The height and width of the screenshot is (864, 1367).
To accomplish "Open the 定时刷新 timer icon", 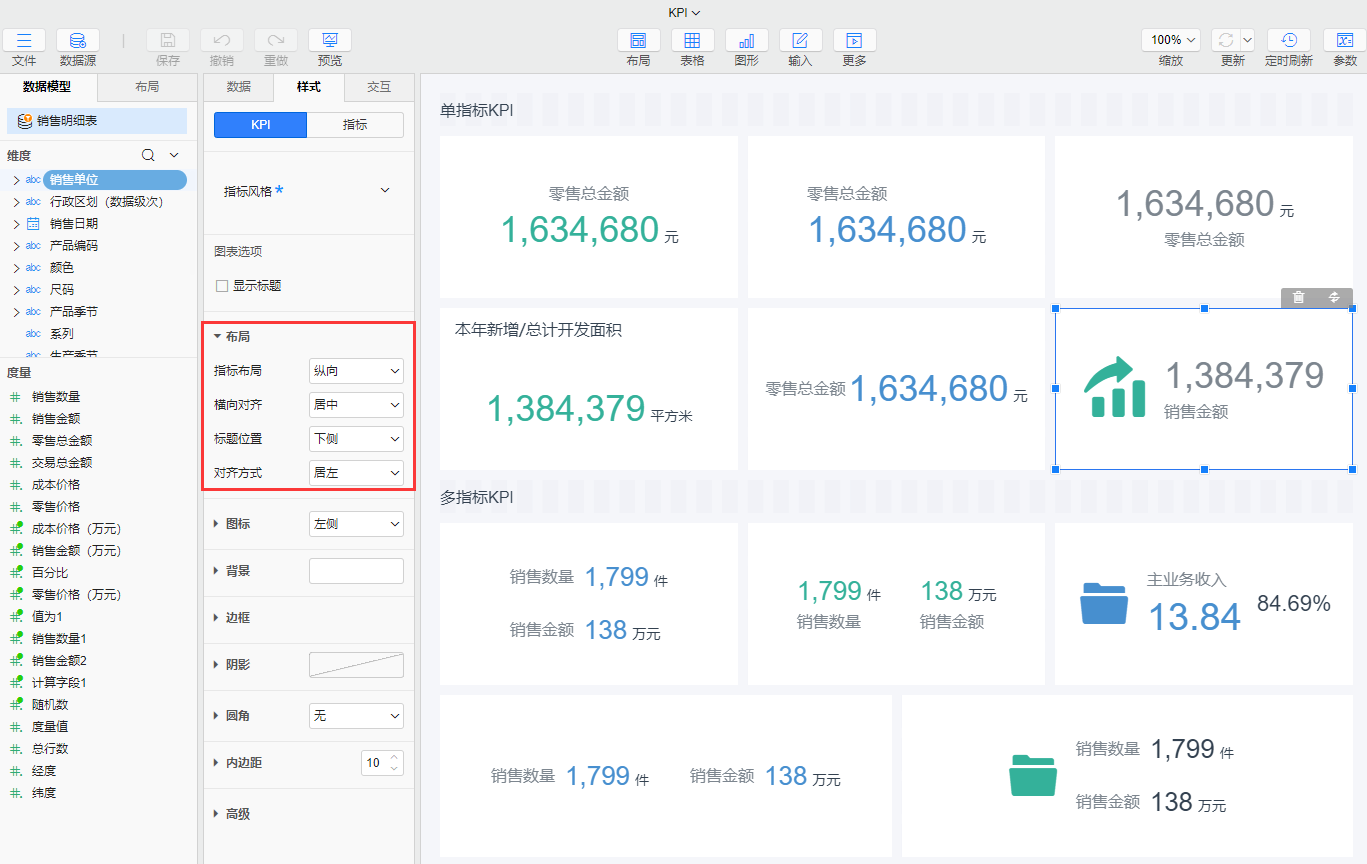I will [x=1289, y=40].
